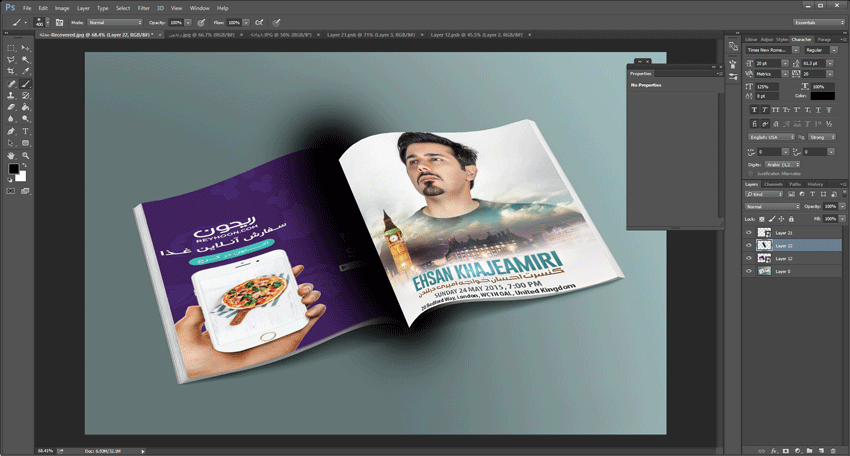850x456 pixels.
Task: Switch to the Channels tab
Action: click(773, 184)
